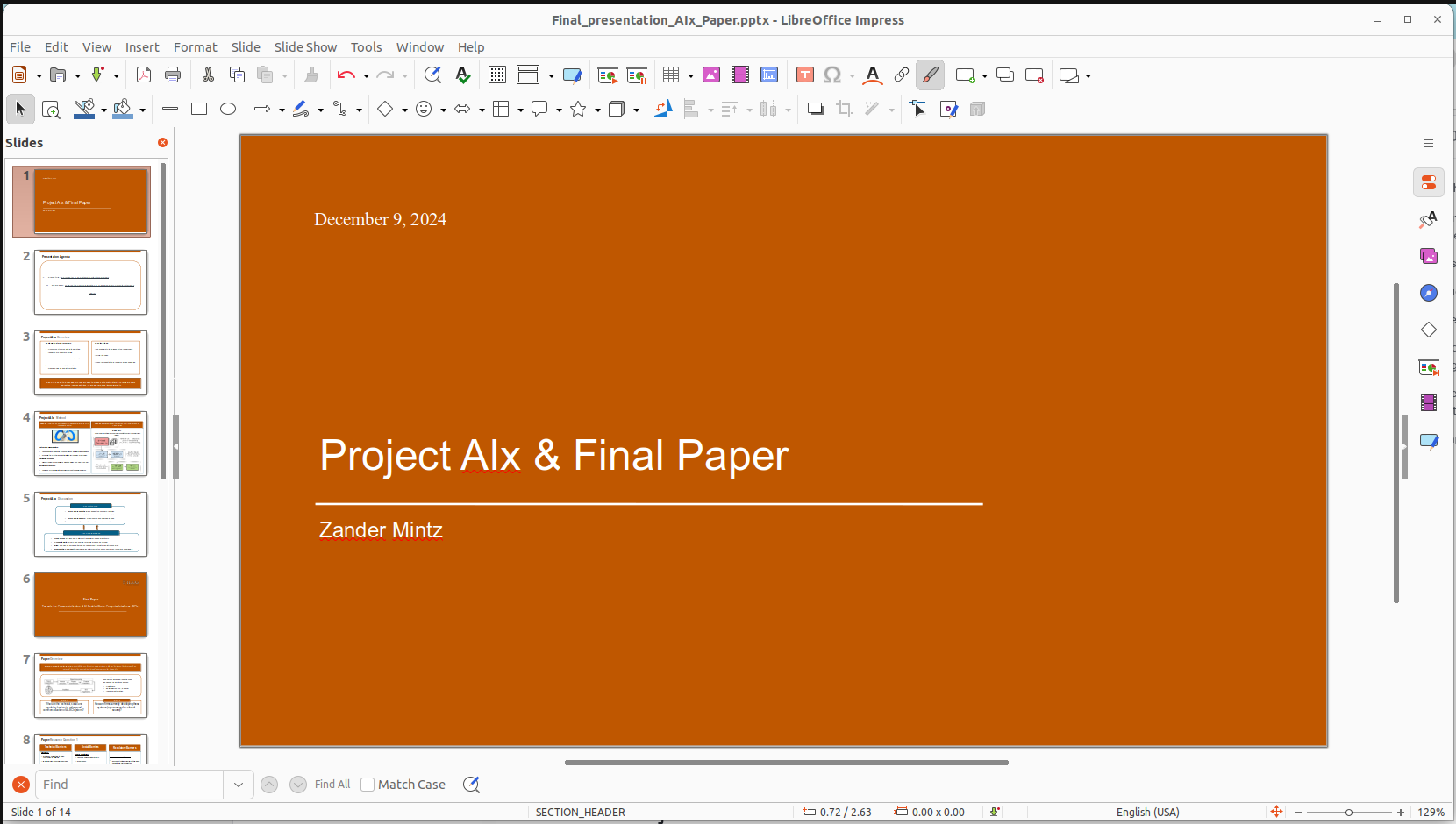Expand the Basic Shapes dropdown arrow
The image size is (1456, 824).
point(404,110)
